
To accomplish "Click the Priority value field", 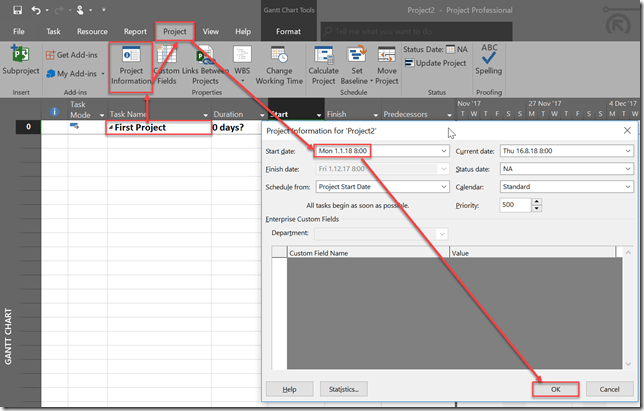I will [x=514, y=204].
